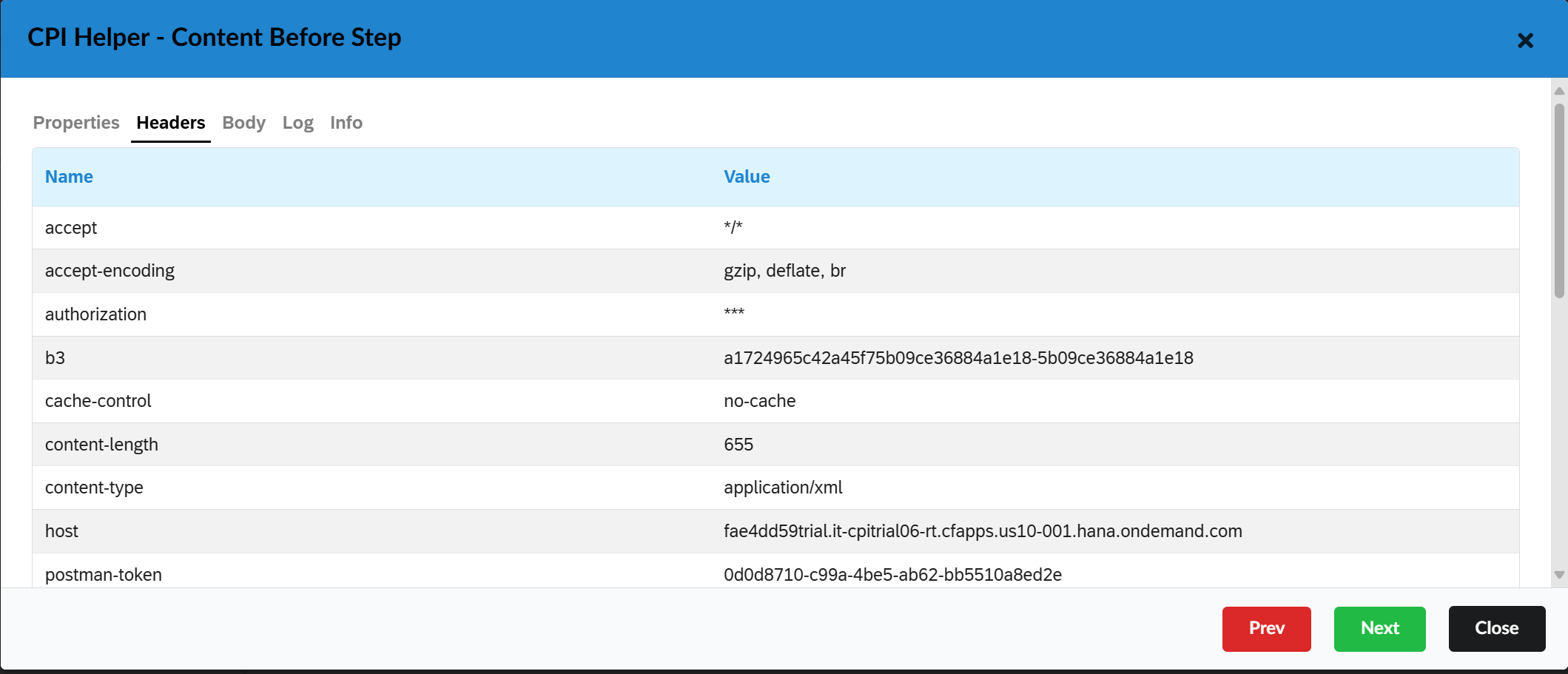Open the Log tab
The height and width of the screenshot is (674, 1568).
tap(297, 123)
